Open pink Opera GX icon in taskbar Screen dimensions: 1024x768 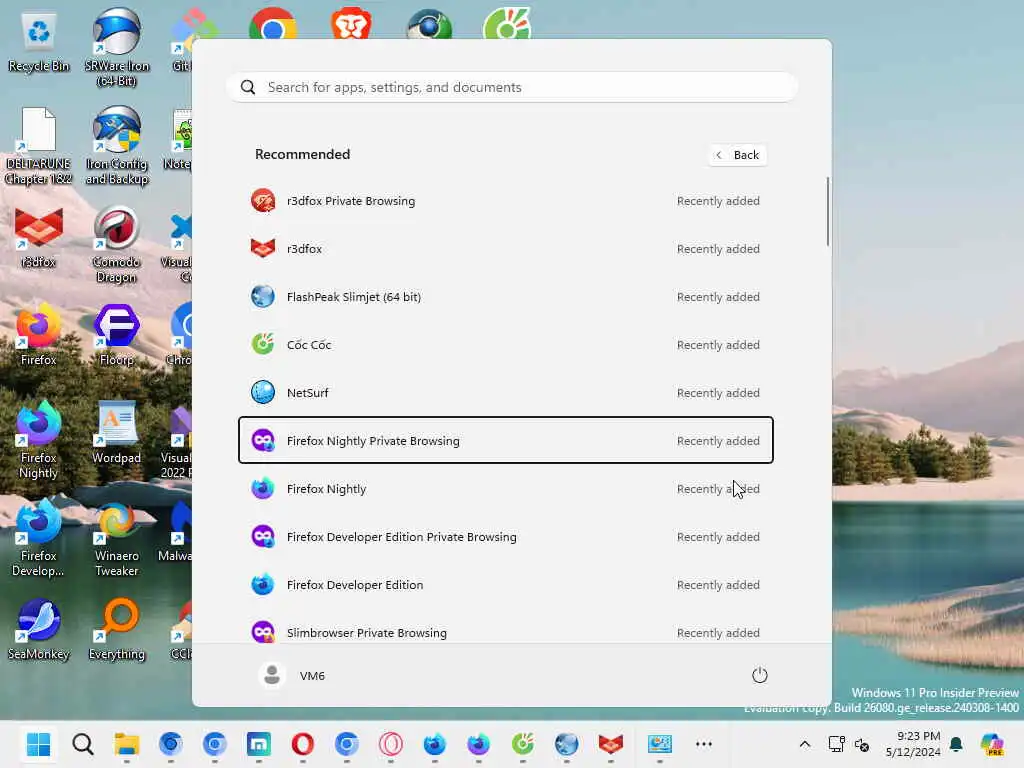tap(391, 744)
